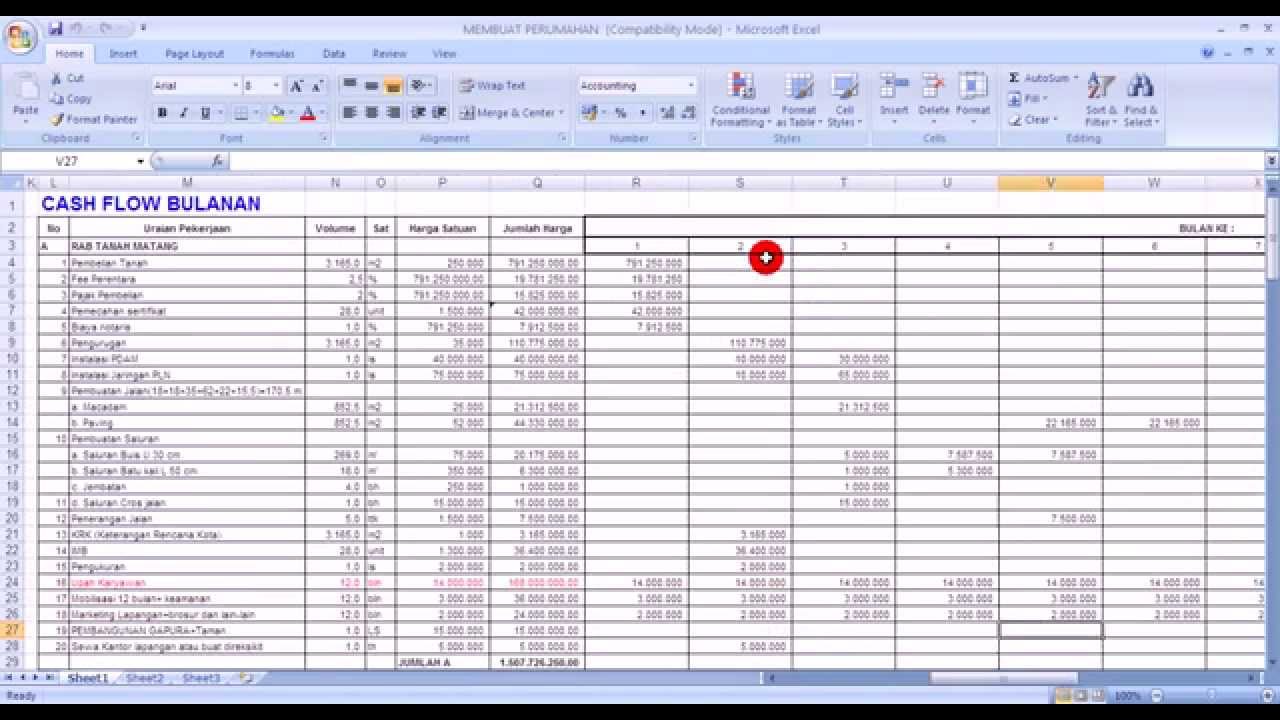Click inside the formula bar

747,161
